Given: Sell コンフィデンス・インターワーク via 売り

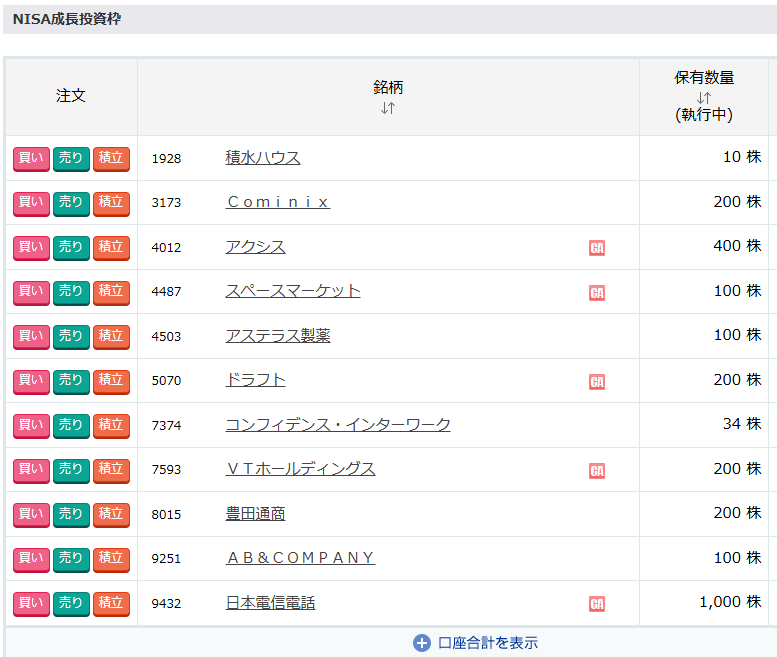Looking at the screenshot, I should click(71, 426).
